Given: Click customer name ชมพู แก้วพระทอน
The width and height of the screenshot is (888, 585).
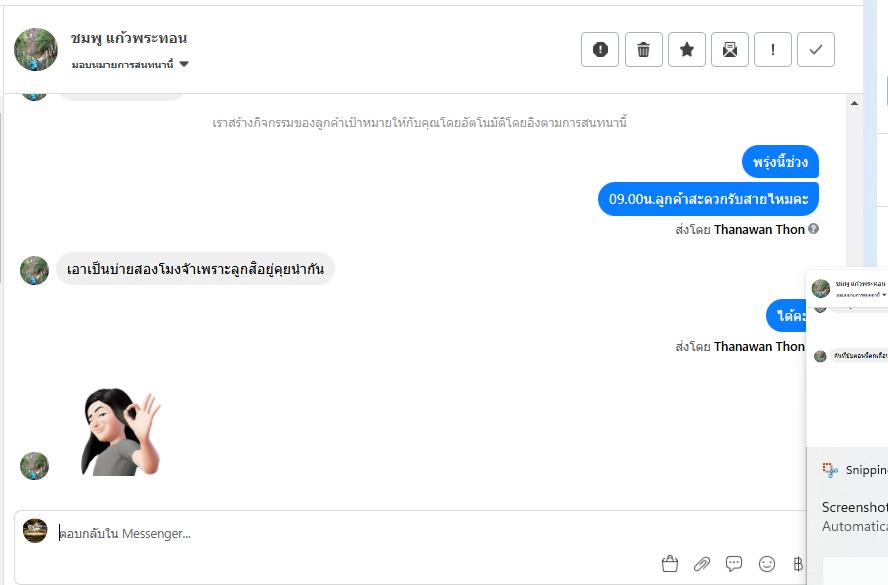Looking at the screenshot, I should pos(129,38).
